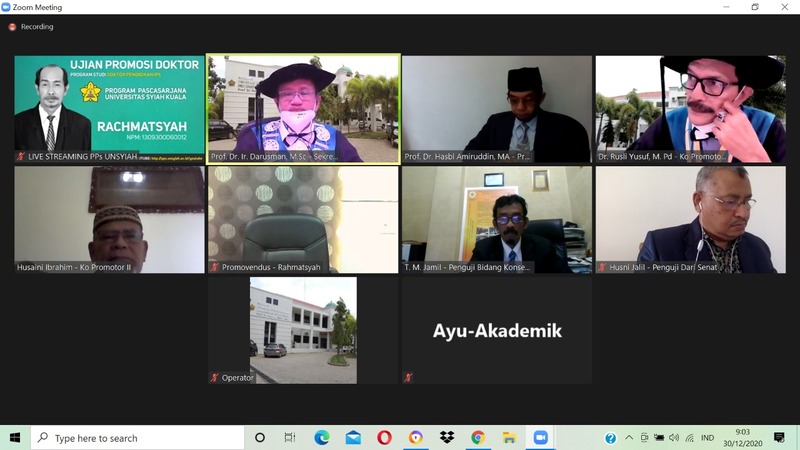Switch the IND input language indicator
Image resolution: width=800 pixels, height=450 pixels.
click(707, 438)
